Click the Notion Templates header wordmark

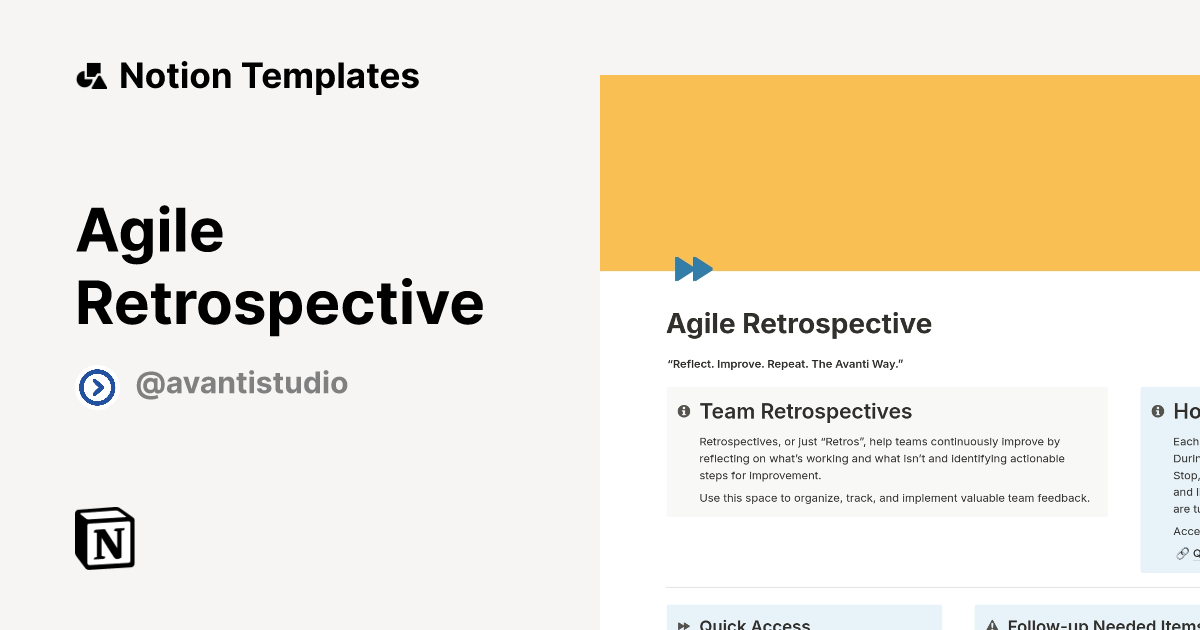(x=270, y=75)
